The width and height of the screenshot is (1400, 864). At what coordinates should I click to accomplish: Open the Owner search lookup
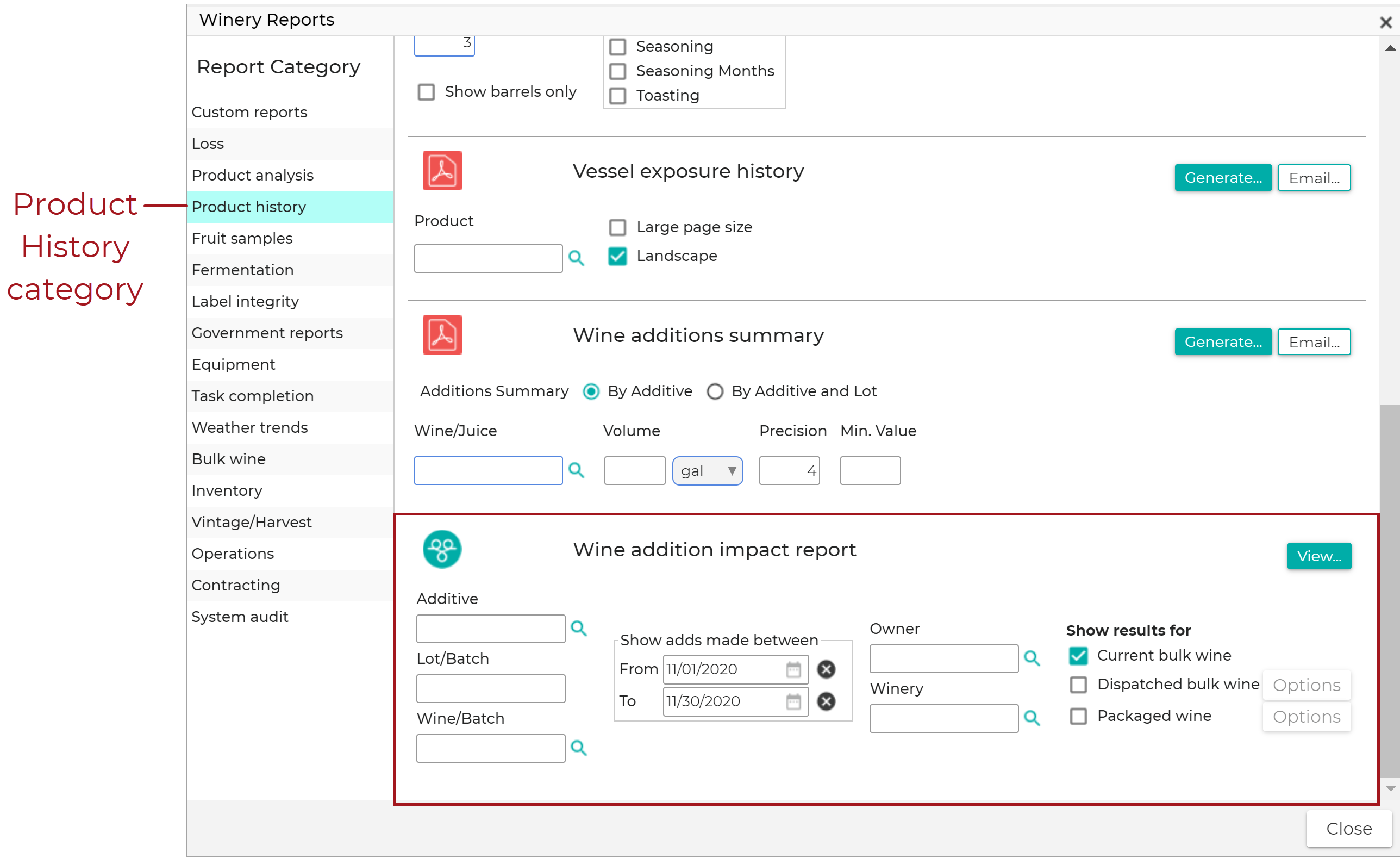coord(1032,658)
